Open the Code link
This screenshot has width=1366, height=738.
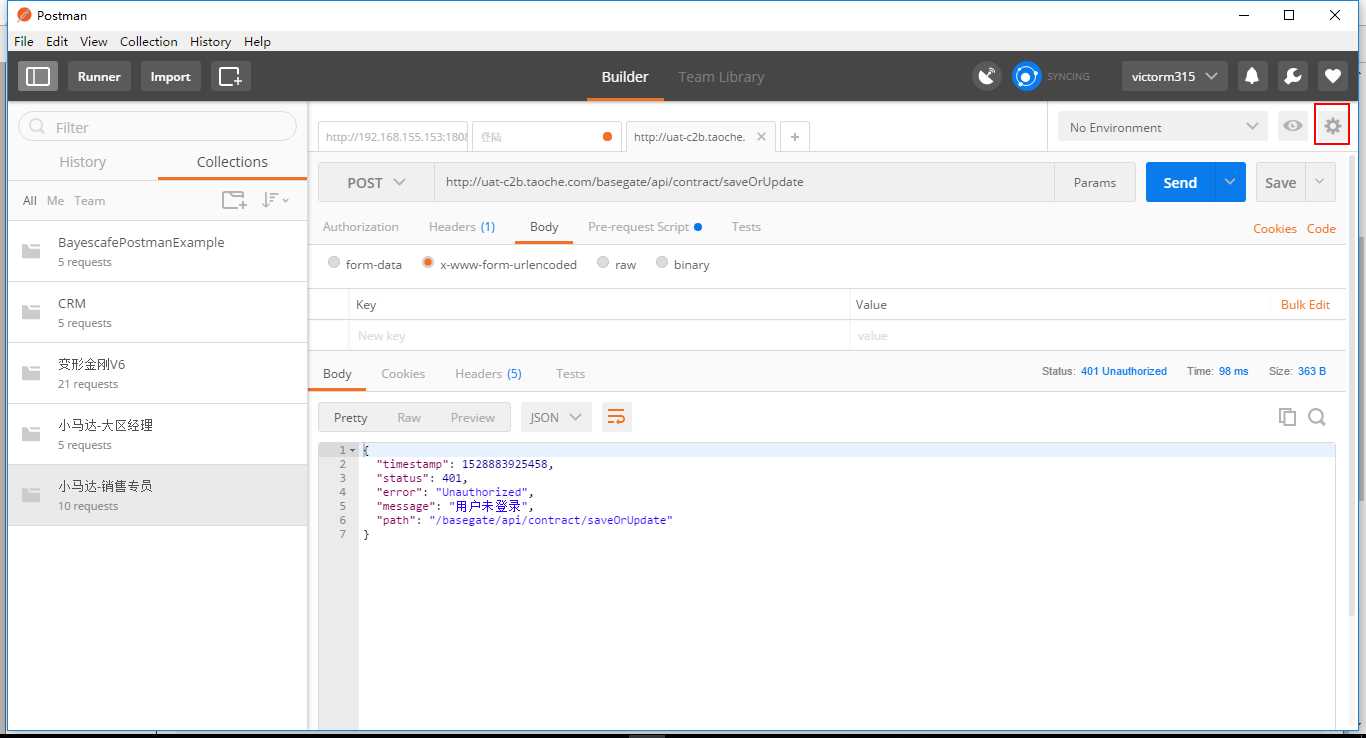(x=1321, y=228)
